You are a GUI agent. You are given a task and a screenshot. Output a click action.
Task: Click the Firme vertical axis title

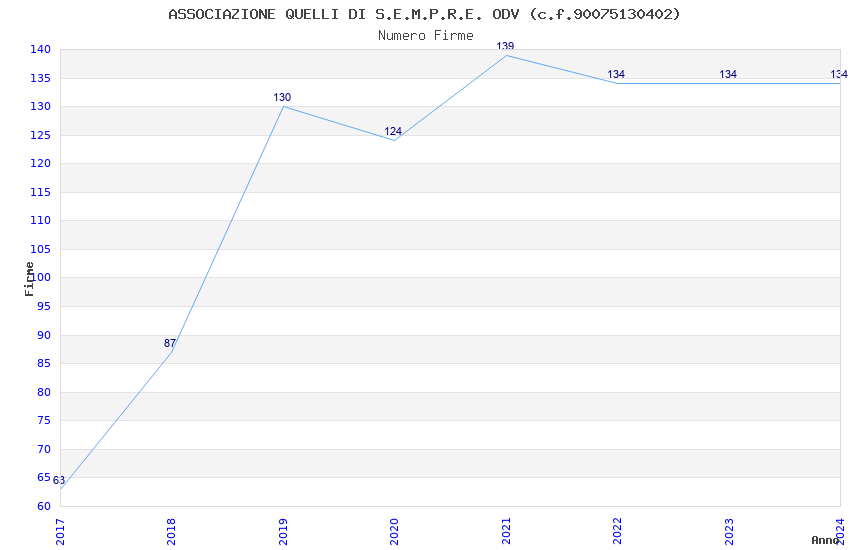click(x=29, y=279)
